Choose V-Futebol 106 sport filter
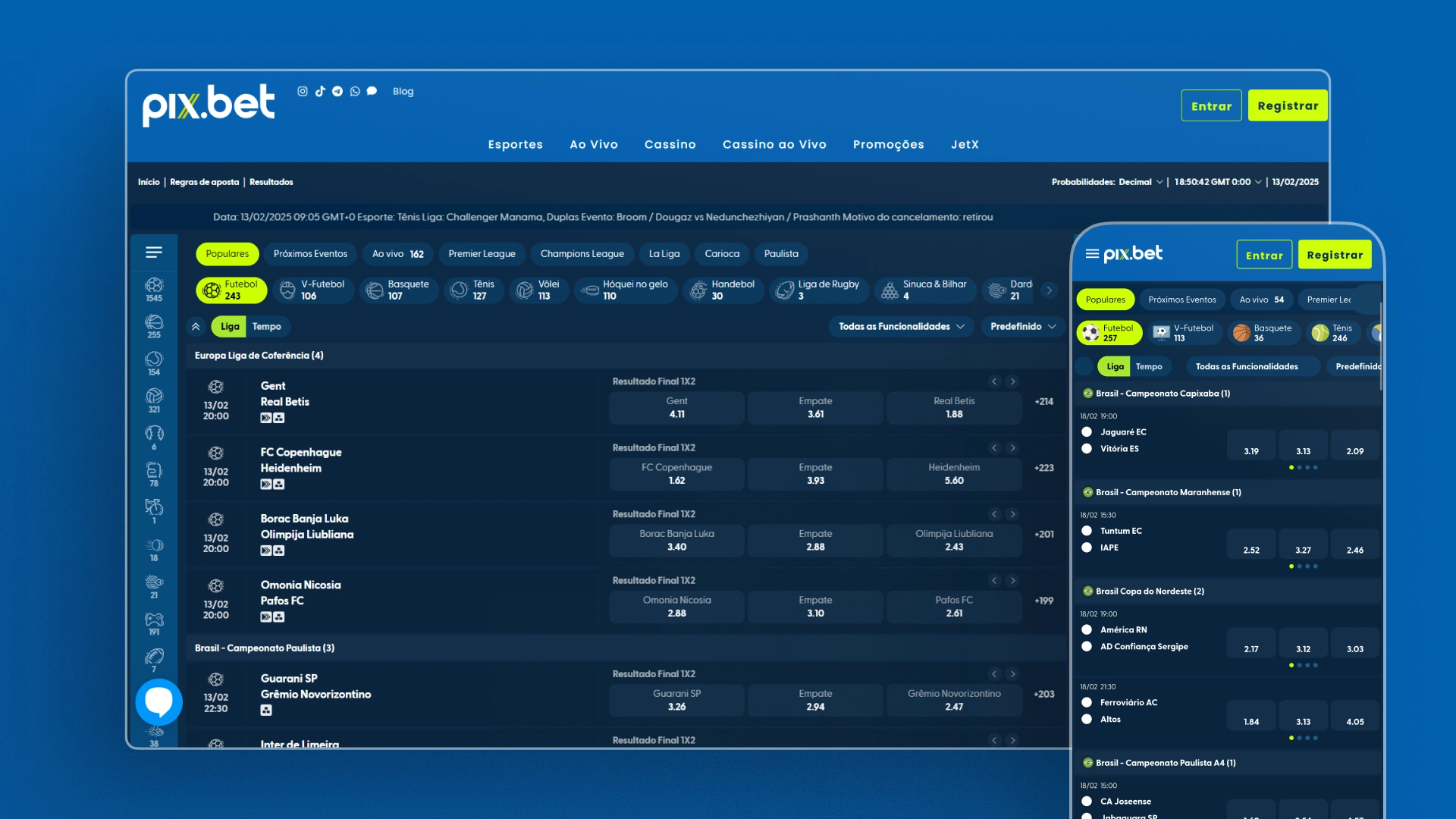1456x819 pixels. tap(313, 290)
